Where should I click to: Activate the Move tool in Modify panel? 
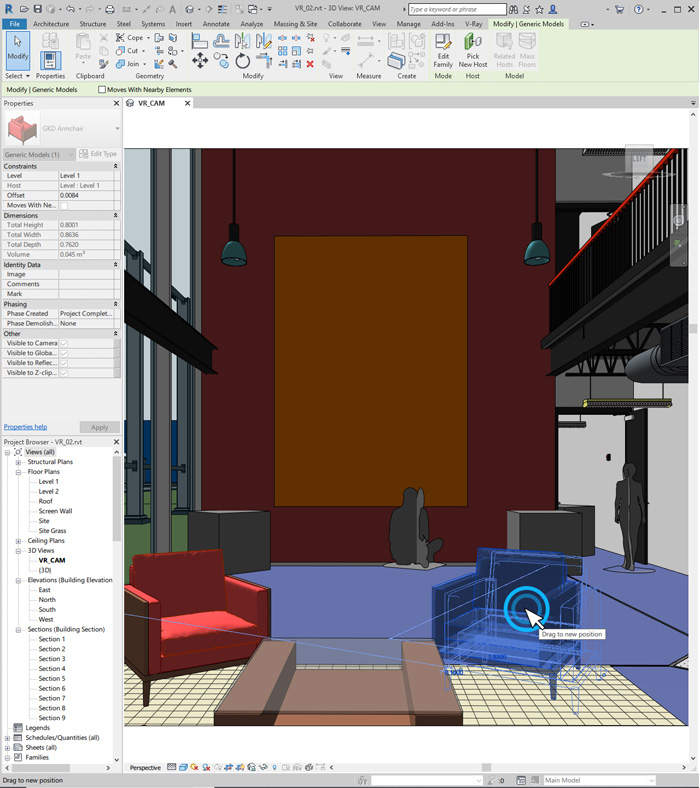[200, 61]
